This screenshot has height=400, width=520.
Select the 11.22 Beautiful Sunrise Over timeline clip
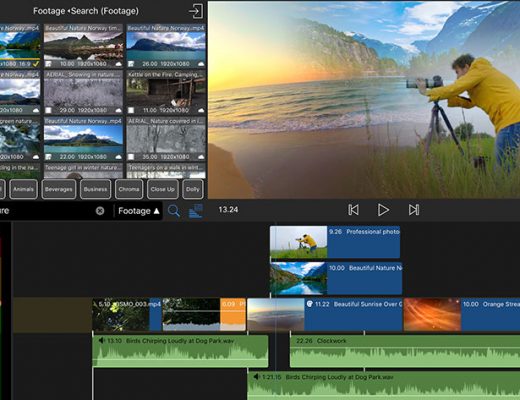point(325,315)
